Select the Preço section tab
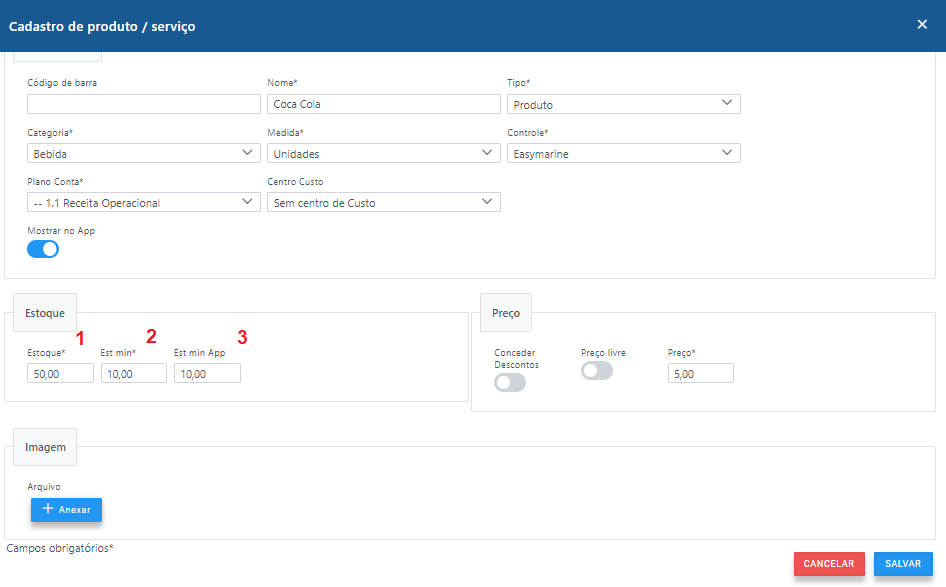The width and height of the screenshot is (946, 587). click(506, 313)
